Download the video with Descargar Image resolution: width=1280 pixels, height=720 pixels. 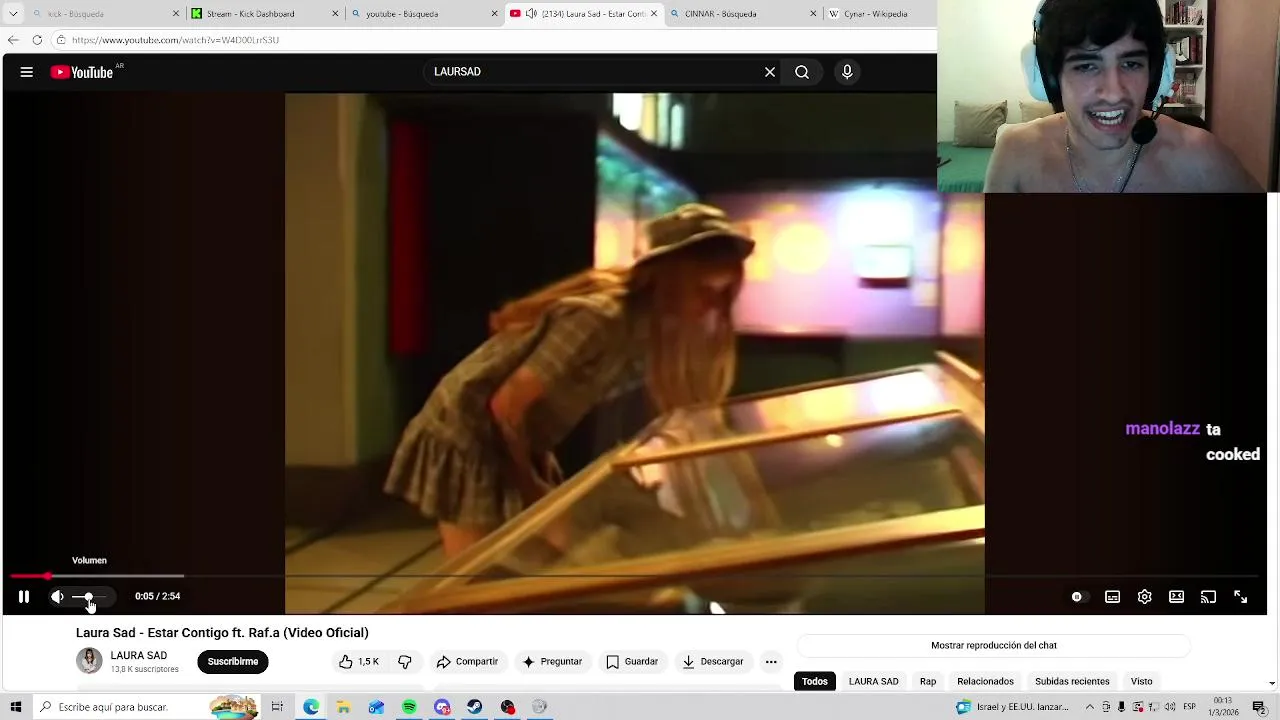pos(713,662)
